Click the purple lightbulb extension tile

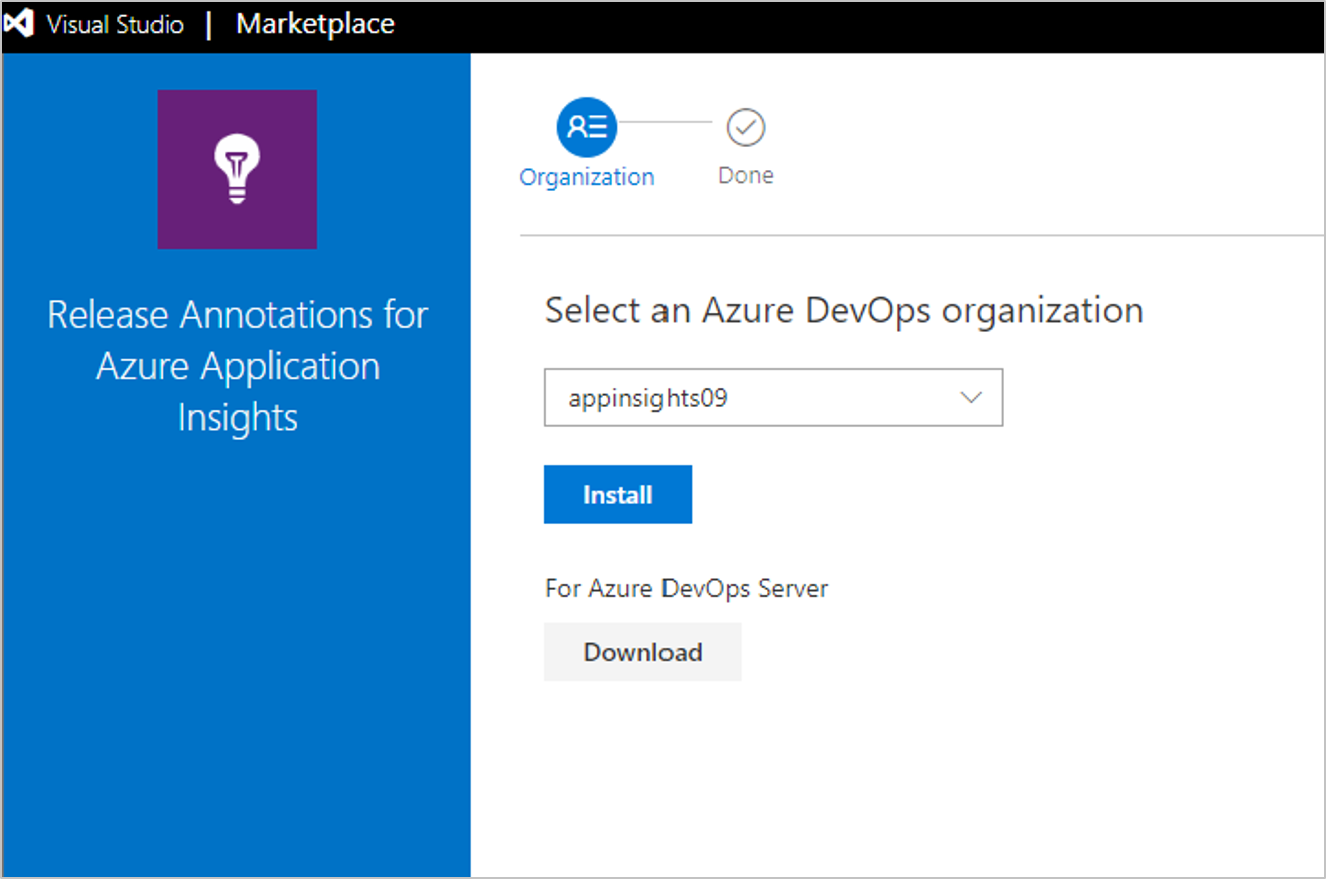pos(237,169)
